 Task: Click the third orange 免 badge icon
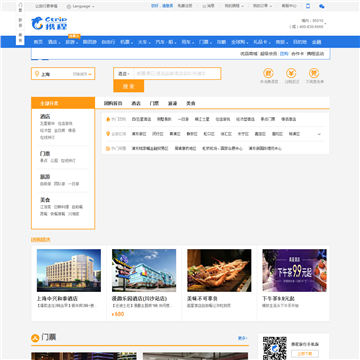tap(314, 73)
